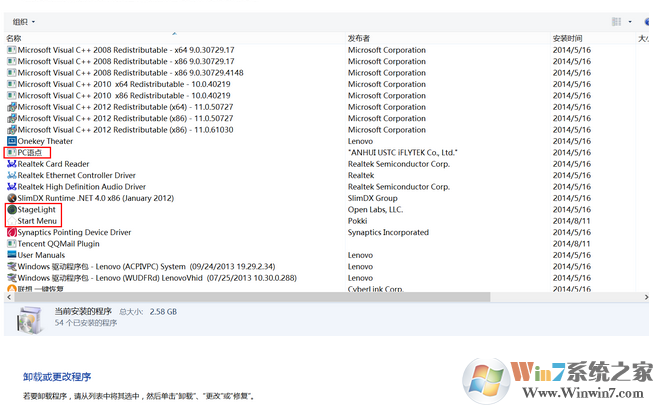Click the horizontal scrollbar thumb
Screen dimensions: 660x407
click(252, 297)
